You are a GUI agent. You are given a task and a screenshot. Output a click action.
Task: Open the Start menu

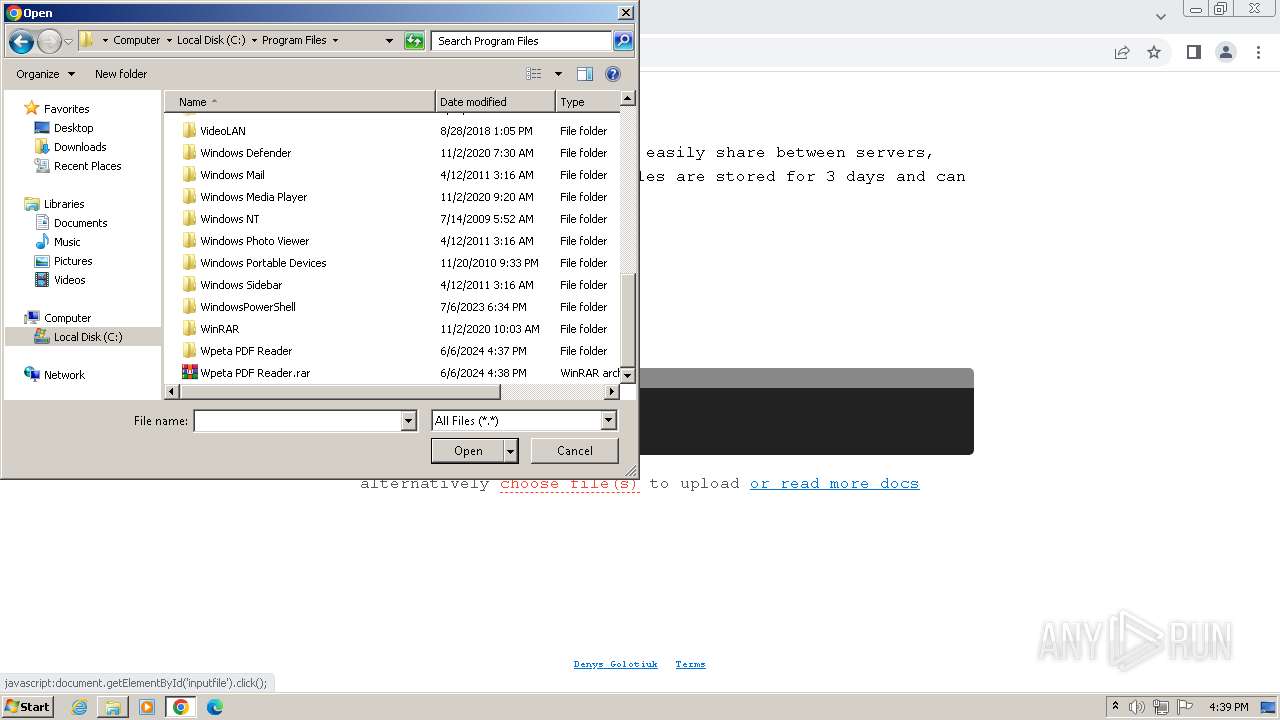(x=27, y=707)
